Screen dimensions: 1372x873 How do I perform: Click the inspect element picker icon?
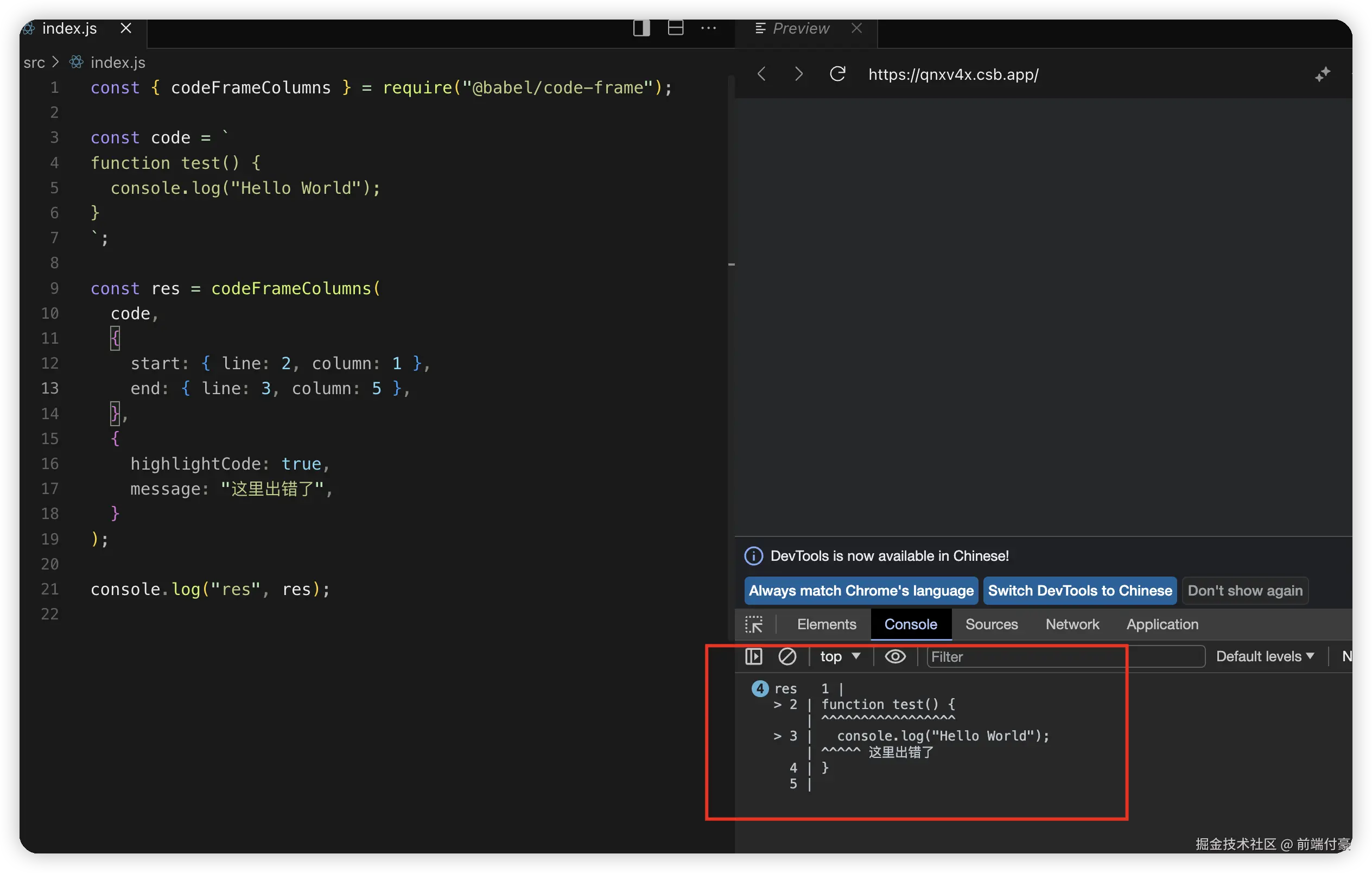click(754, 624)
